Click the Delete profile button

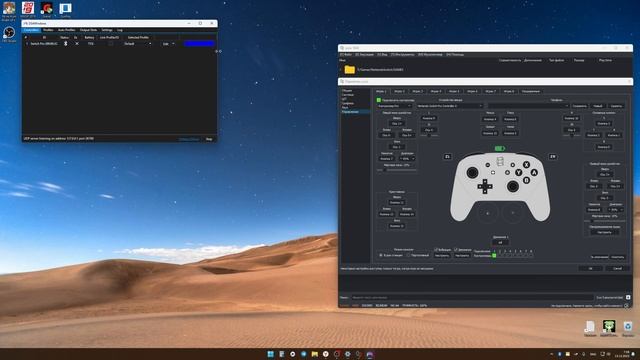click(x=616, y=106)
